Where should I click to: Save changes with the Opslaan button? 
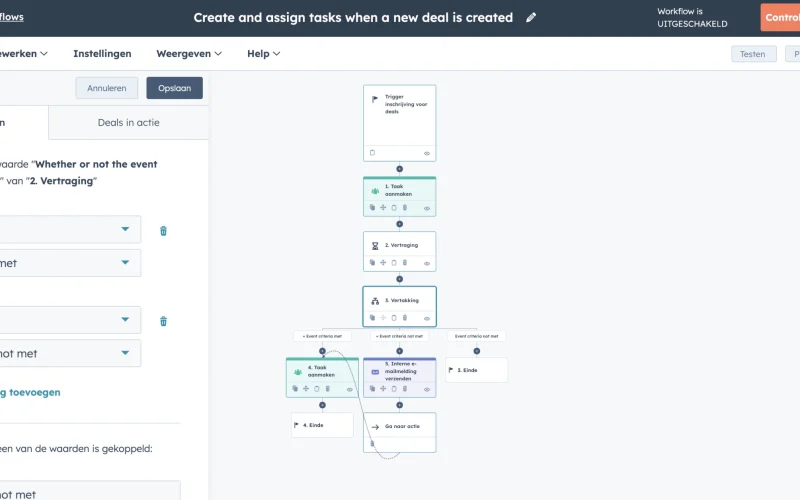coord(174,88)
